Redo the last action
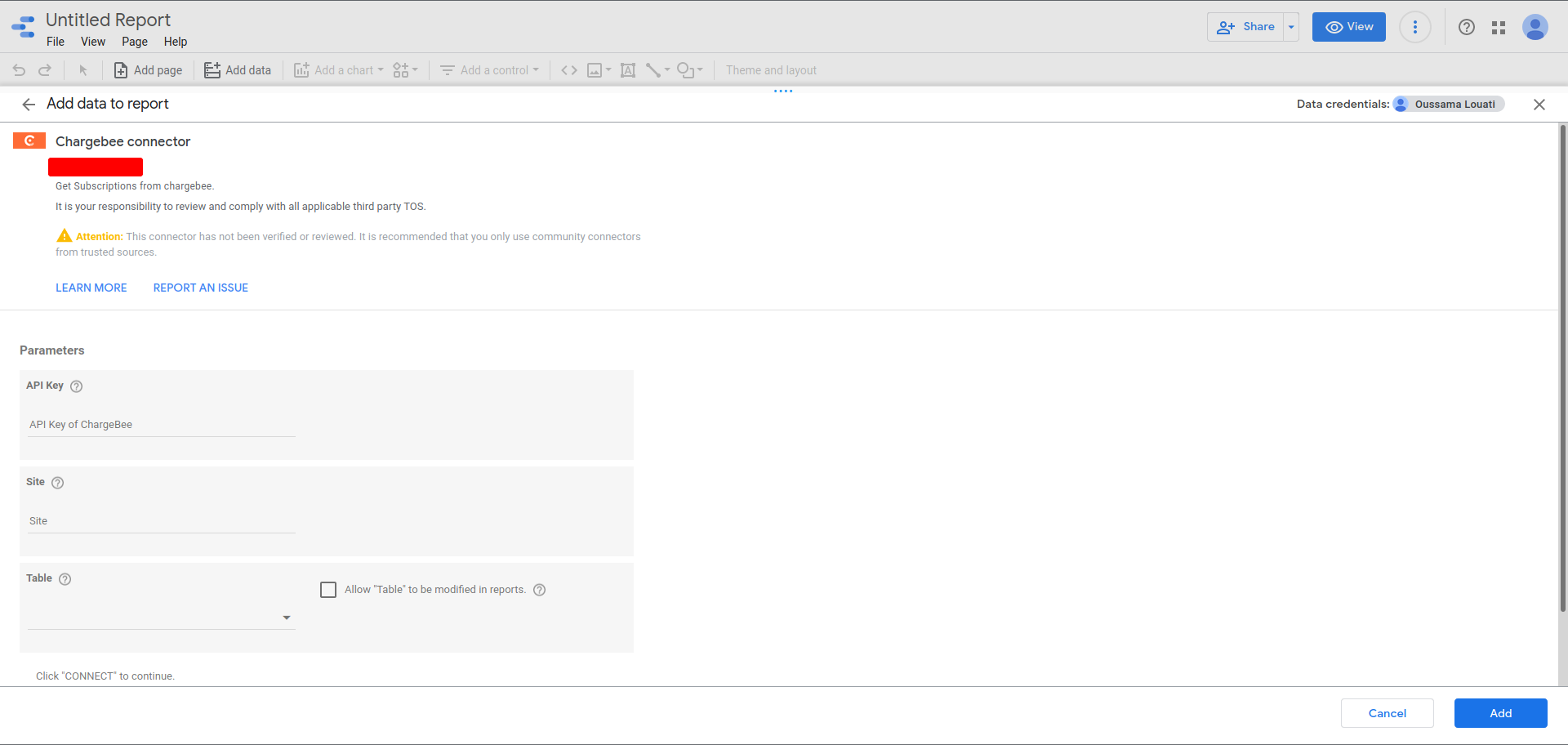 pyautogui.click(x=45, y=70)
